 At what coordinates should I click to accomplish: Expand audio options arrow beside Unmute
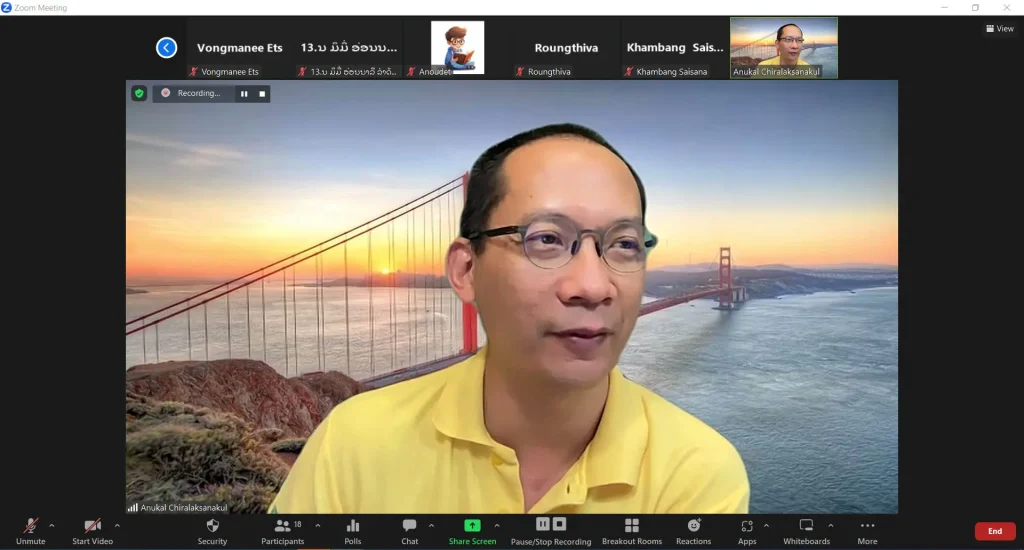click(x=52, y=525)
